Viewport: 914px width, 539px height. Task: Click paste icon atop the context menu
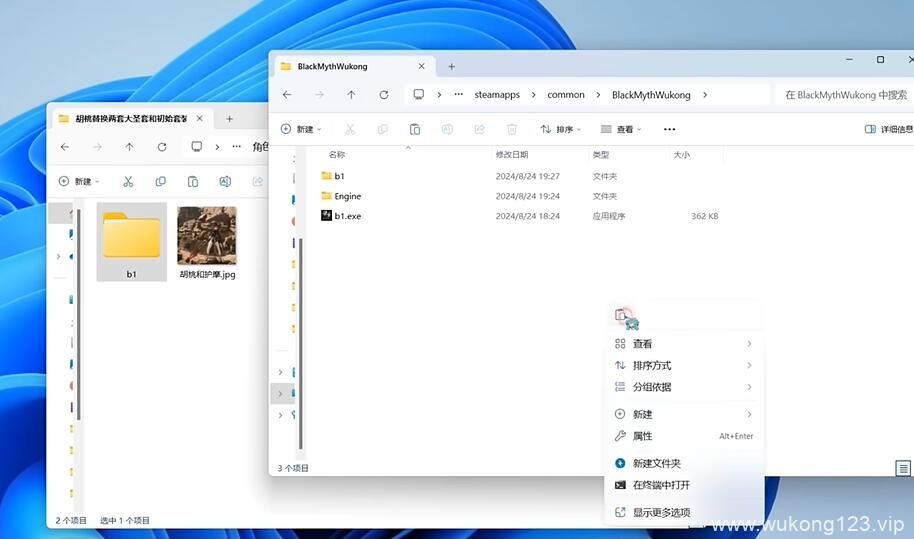(621, 315)
